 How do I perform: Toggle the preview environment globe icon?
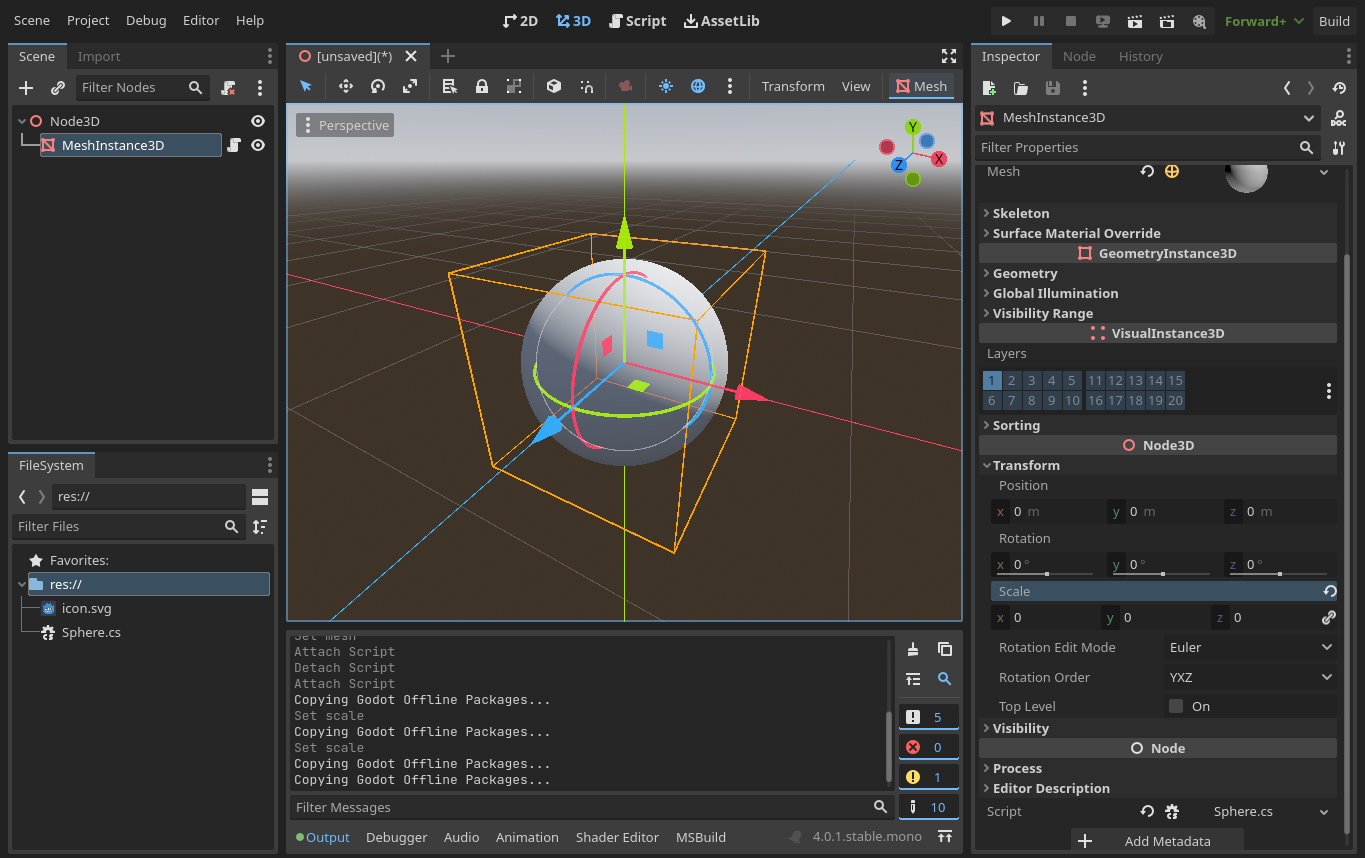click(698, 86)
